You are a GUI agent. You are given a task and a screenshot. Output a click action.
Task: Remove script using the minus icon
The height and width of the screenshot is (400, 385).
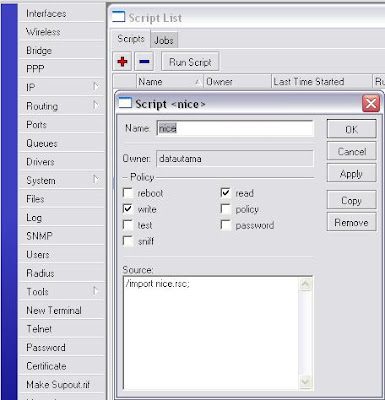point(144,61)
